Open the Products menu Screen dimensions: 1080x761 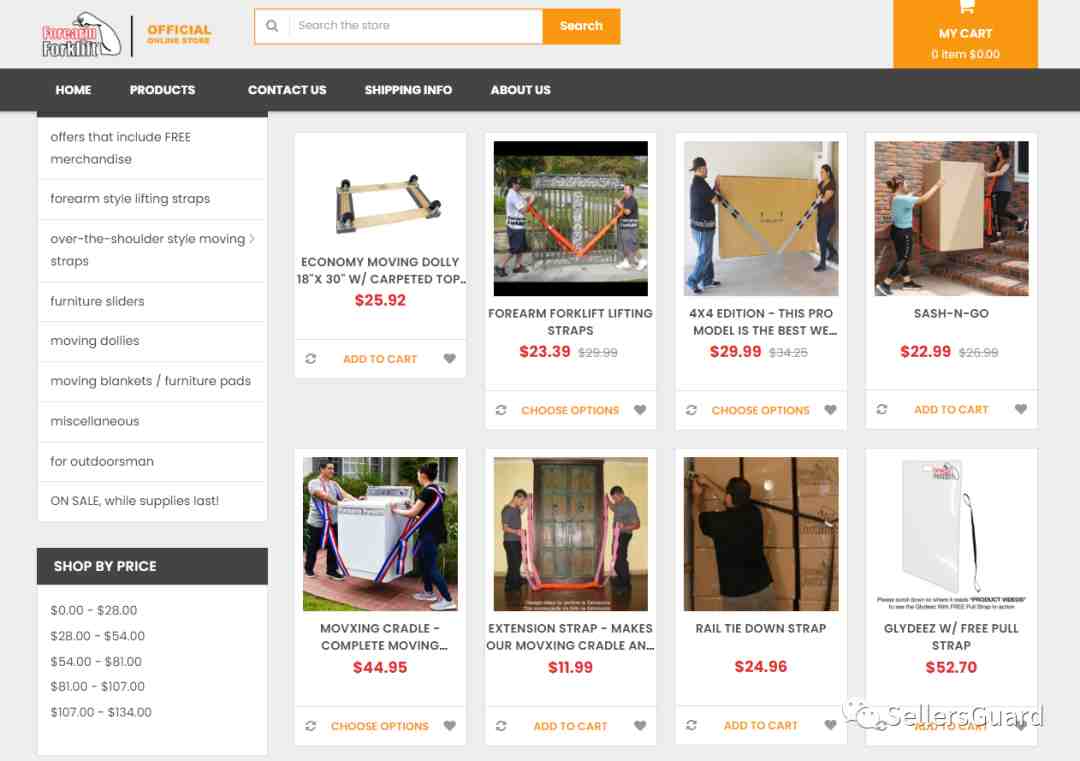163,90
